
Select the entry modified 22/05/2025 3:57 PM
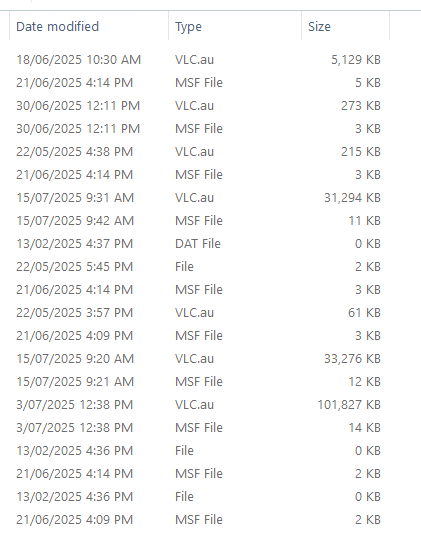click(x=198, y=313)
